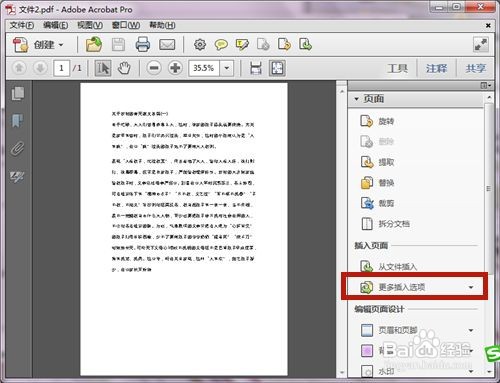Image resolution: width=500 pixels, height=383 pixels.
Task: Click 替换 in pages panel
Action: pyautogui.click(x=378, y=183)
